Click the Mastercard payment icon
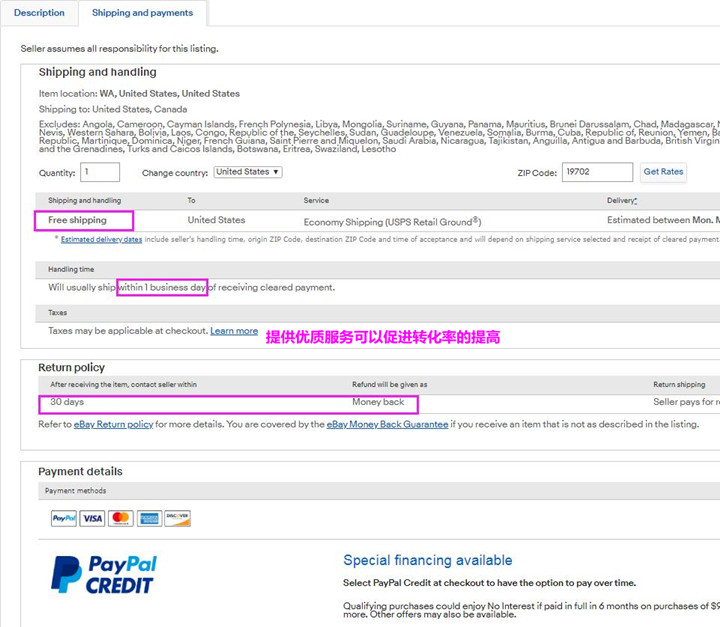Image resolution: width=720 pixels, height=627 pixels. (x=121, y=518)
